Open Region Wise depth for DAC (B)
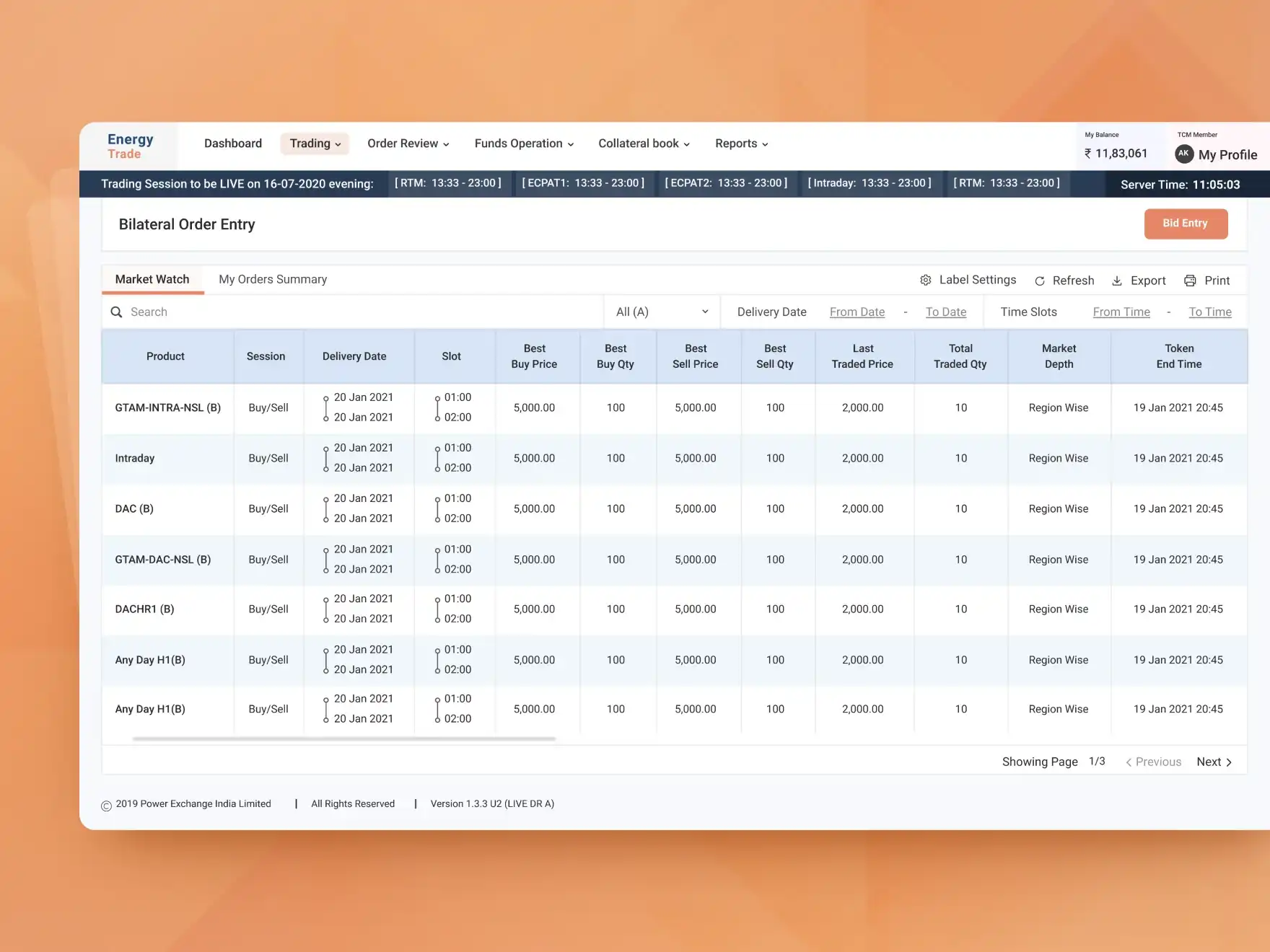The width and height of the screenshot is (1270, 952). tap(1059, 509)
